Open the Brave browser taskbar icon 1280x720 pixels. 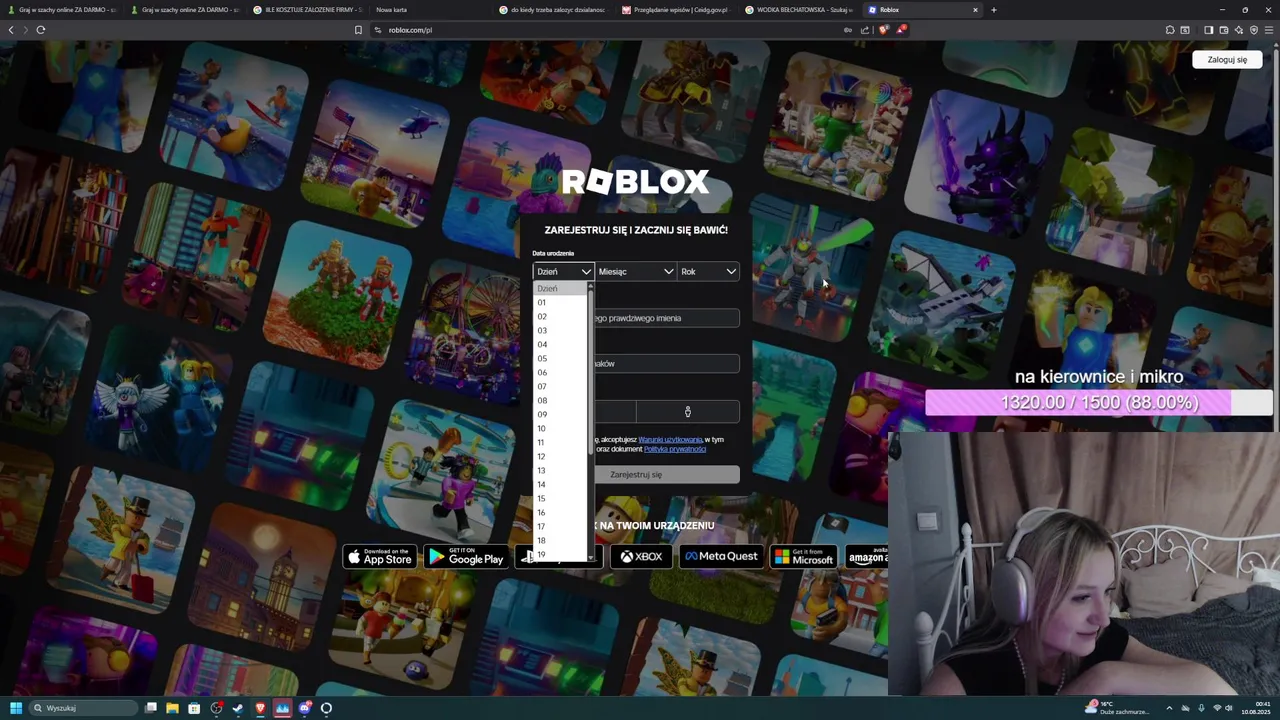click(x=260, y=708)
